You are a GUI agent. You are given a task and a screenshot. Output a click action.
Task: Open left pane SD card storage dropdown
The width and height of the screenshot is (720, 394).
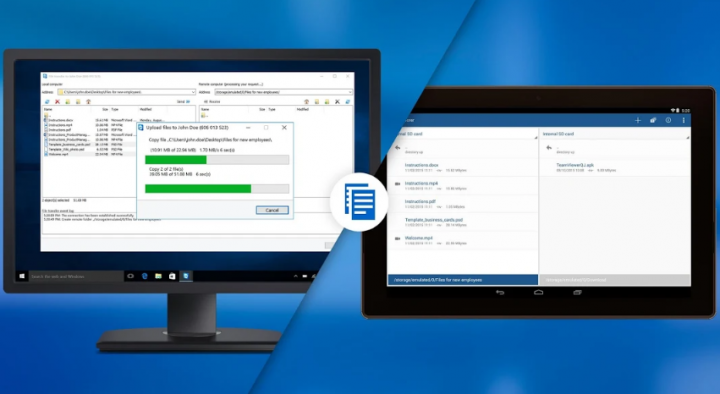[463, 134]
